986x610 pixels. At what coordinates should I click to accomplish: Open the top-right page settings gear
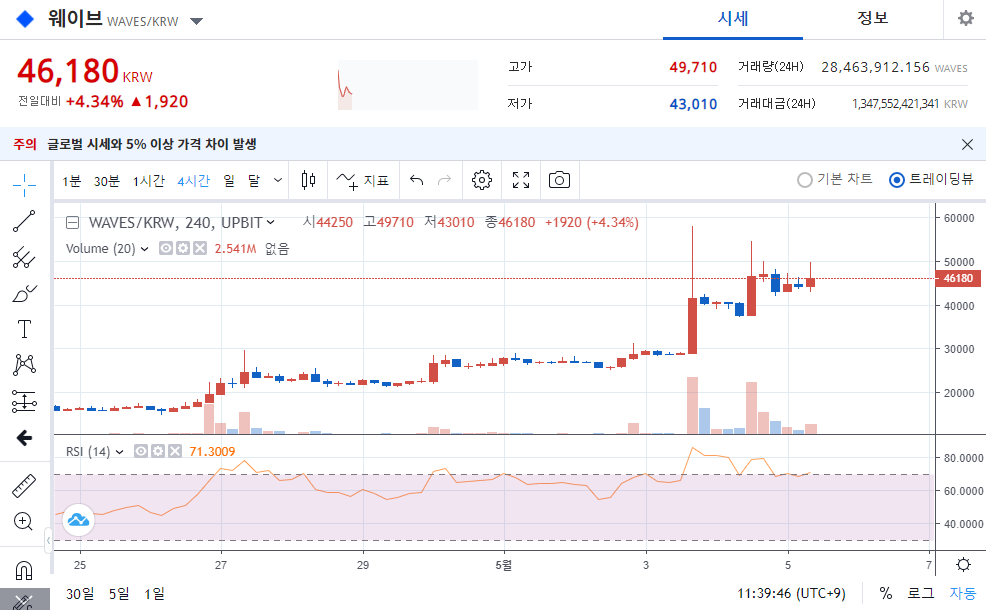click(965, 18)
